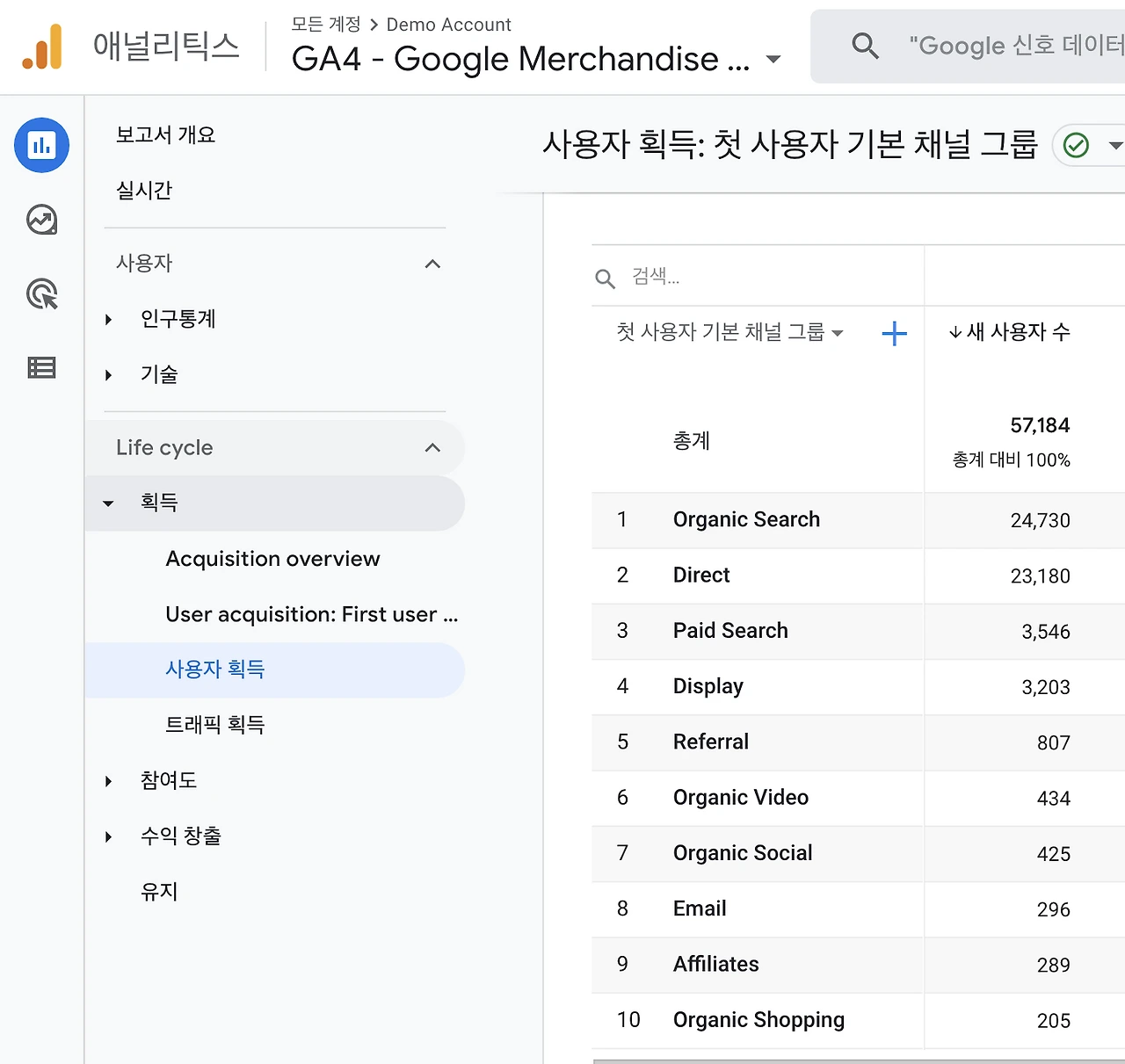Click the Referral row label
The width and height of the screenshot is (1125, 1064).
tap(711, 742)
